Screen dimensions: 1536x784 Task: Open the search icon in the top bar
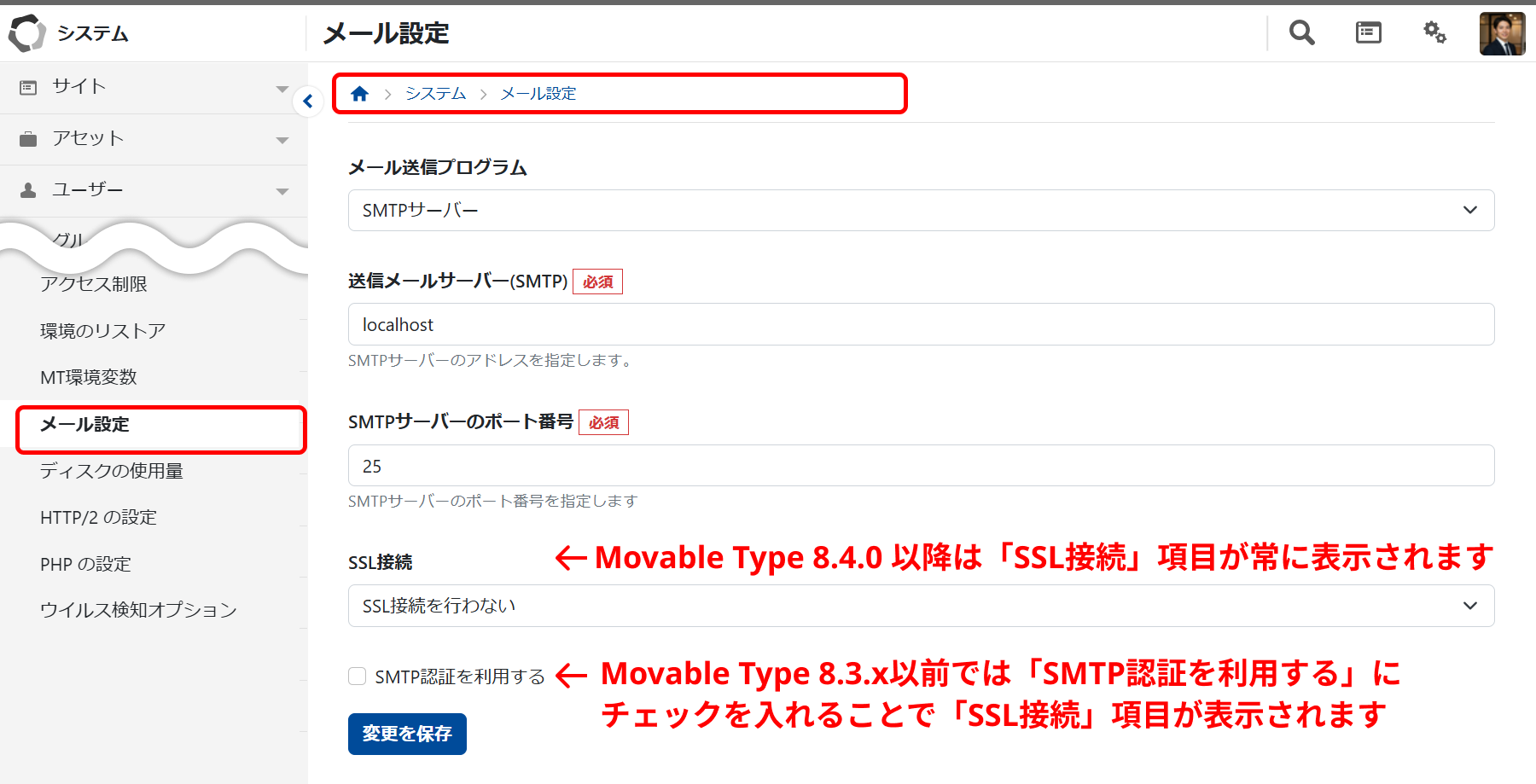[x=1300, y=32]
